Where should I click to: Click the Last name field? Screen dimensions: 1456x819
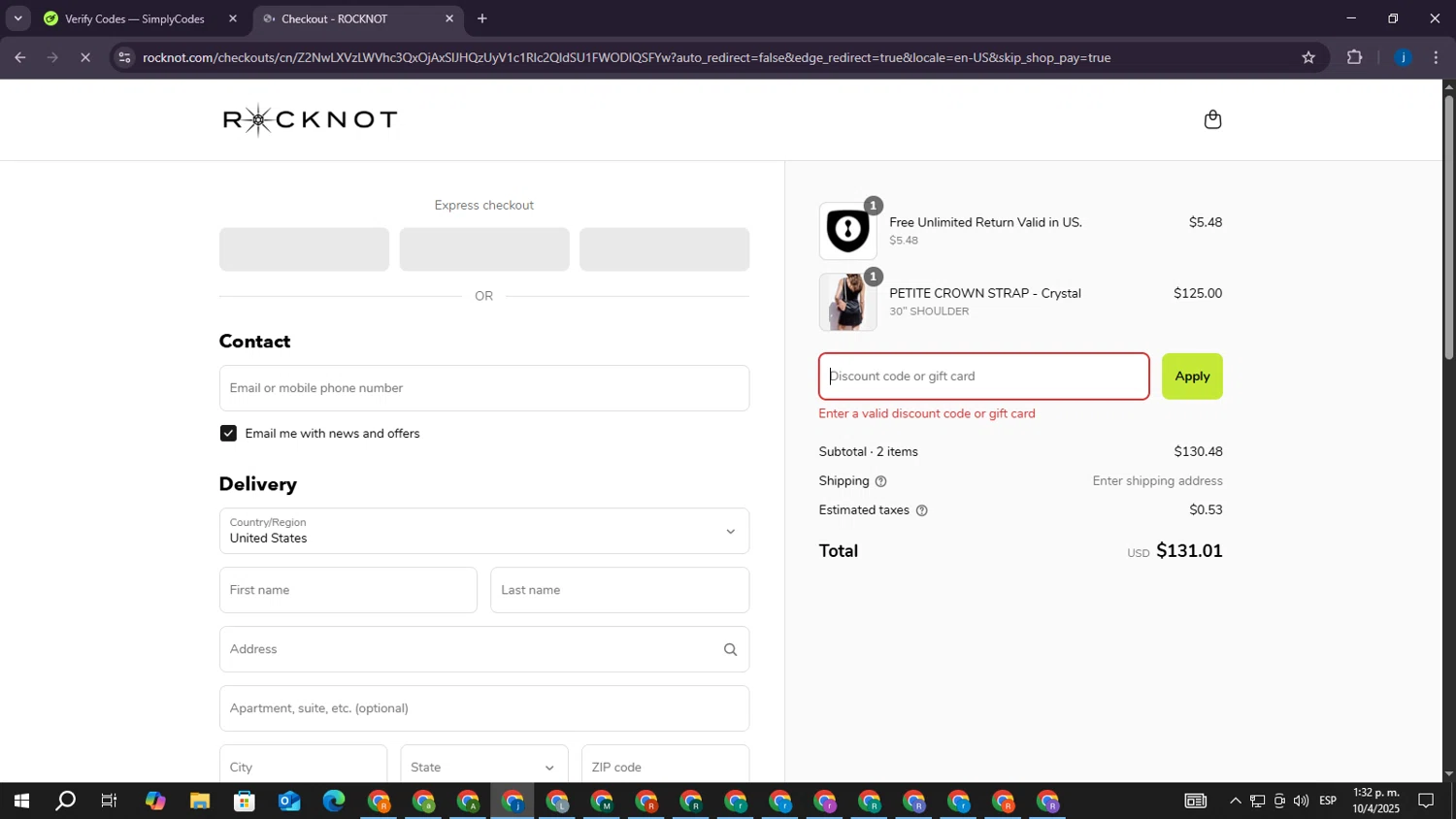[620, 590]
